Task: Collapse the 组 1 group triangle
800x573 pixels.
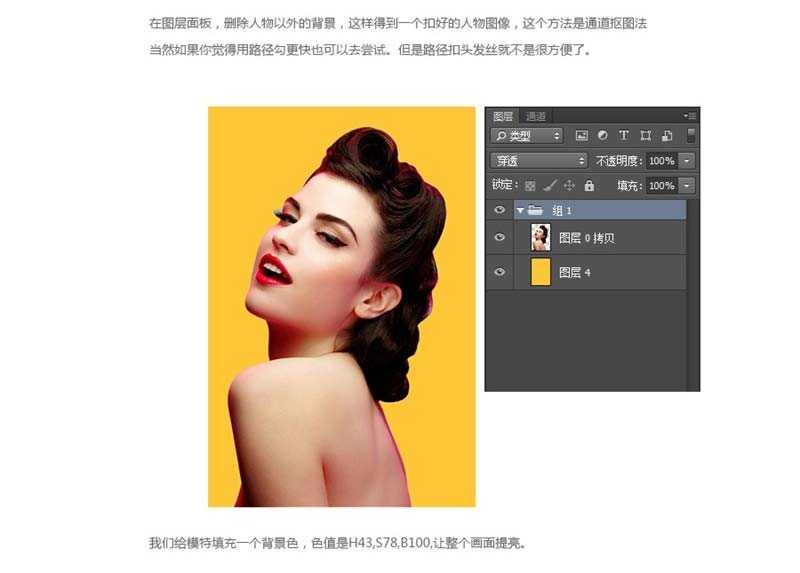Action: point(520,210)
